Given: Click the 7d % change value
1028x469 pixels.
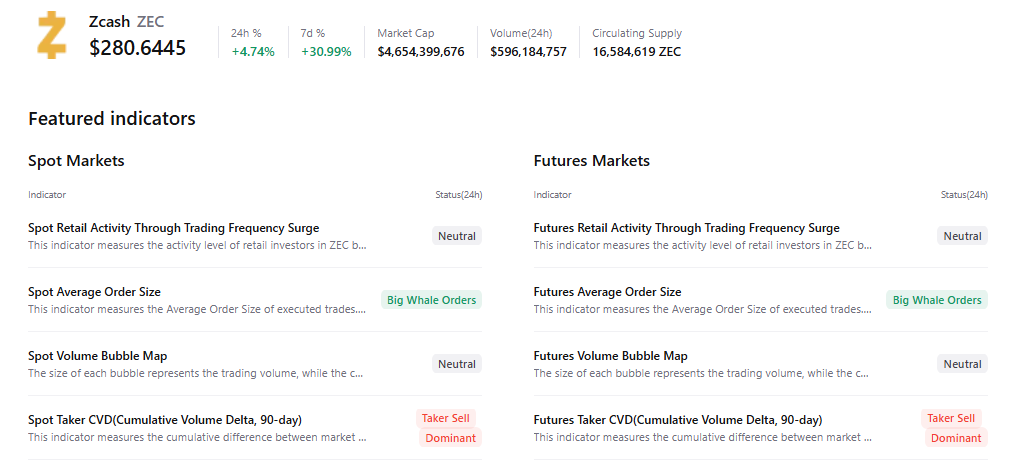Looking at the screenshot, I should tap(326, 52).
